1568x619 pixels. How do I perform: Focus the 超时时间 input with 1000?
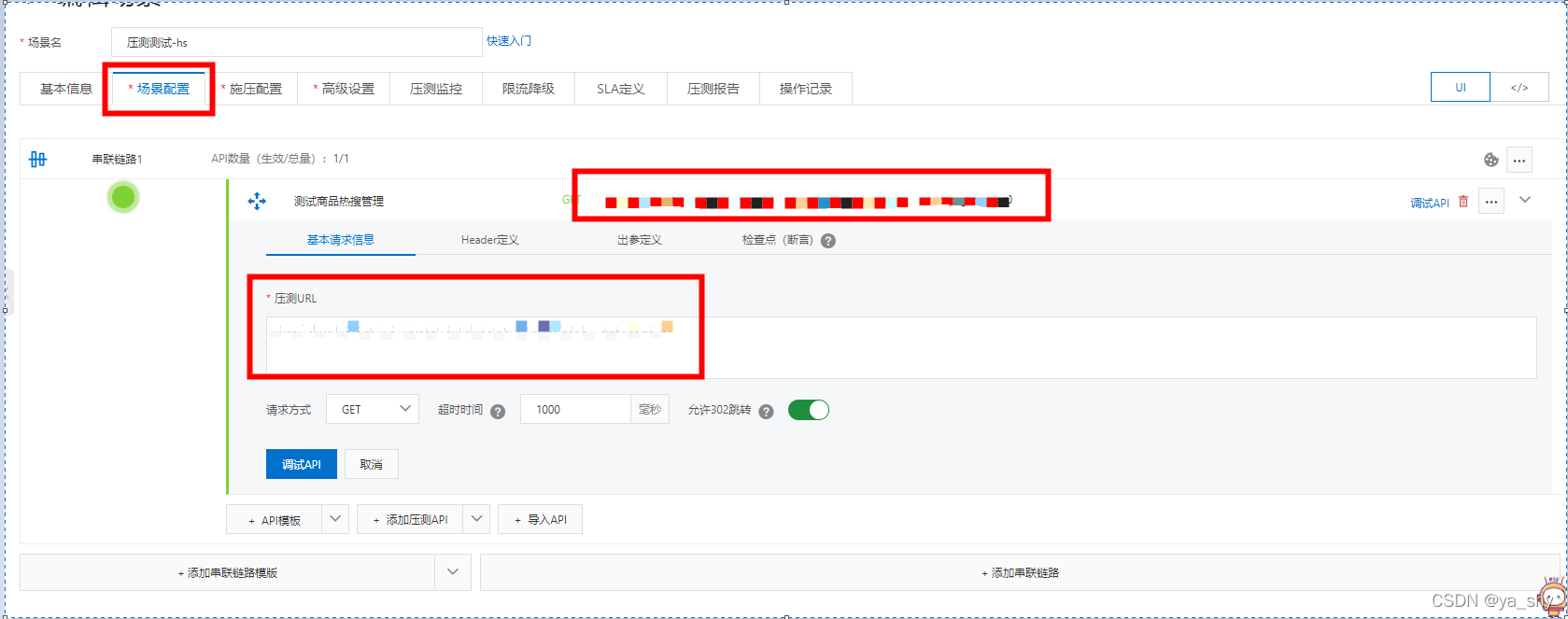coord(575,409)
